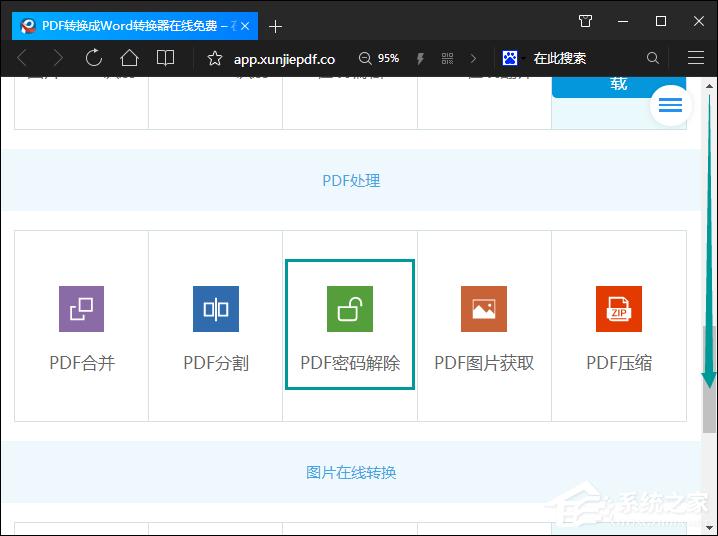718x536 pixels.
Task: Open the browser skin shirt icon
Action: (x=585, y=21)
